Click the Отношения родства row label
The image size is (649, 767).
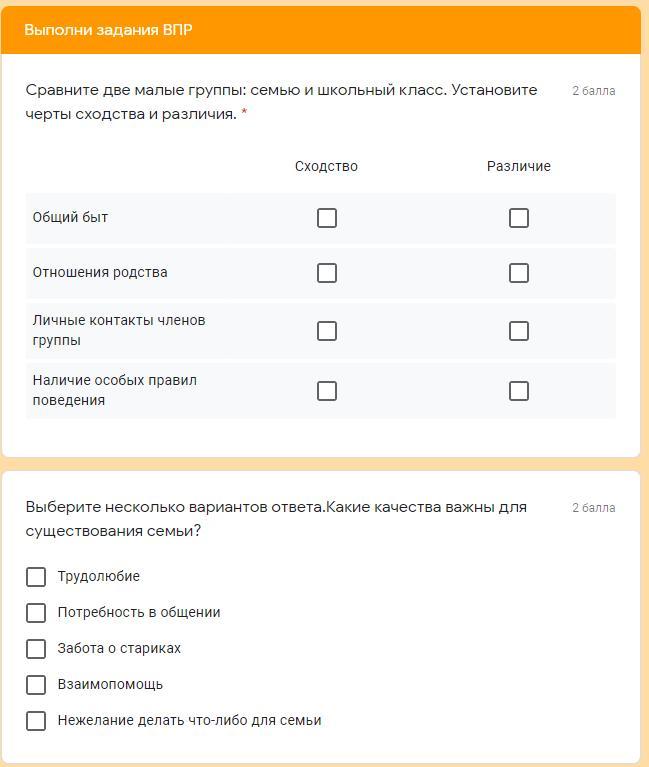click(100, 273)
